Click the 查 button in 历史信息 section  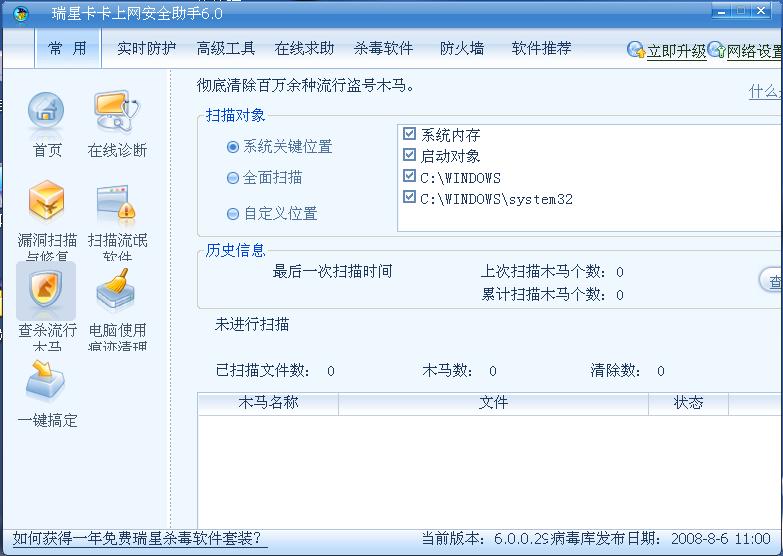click(771, 281)
